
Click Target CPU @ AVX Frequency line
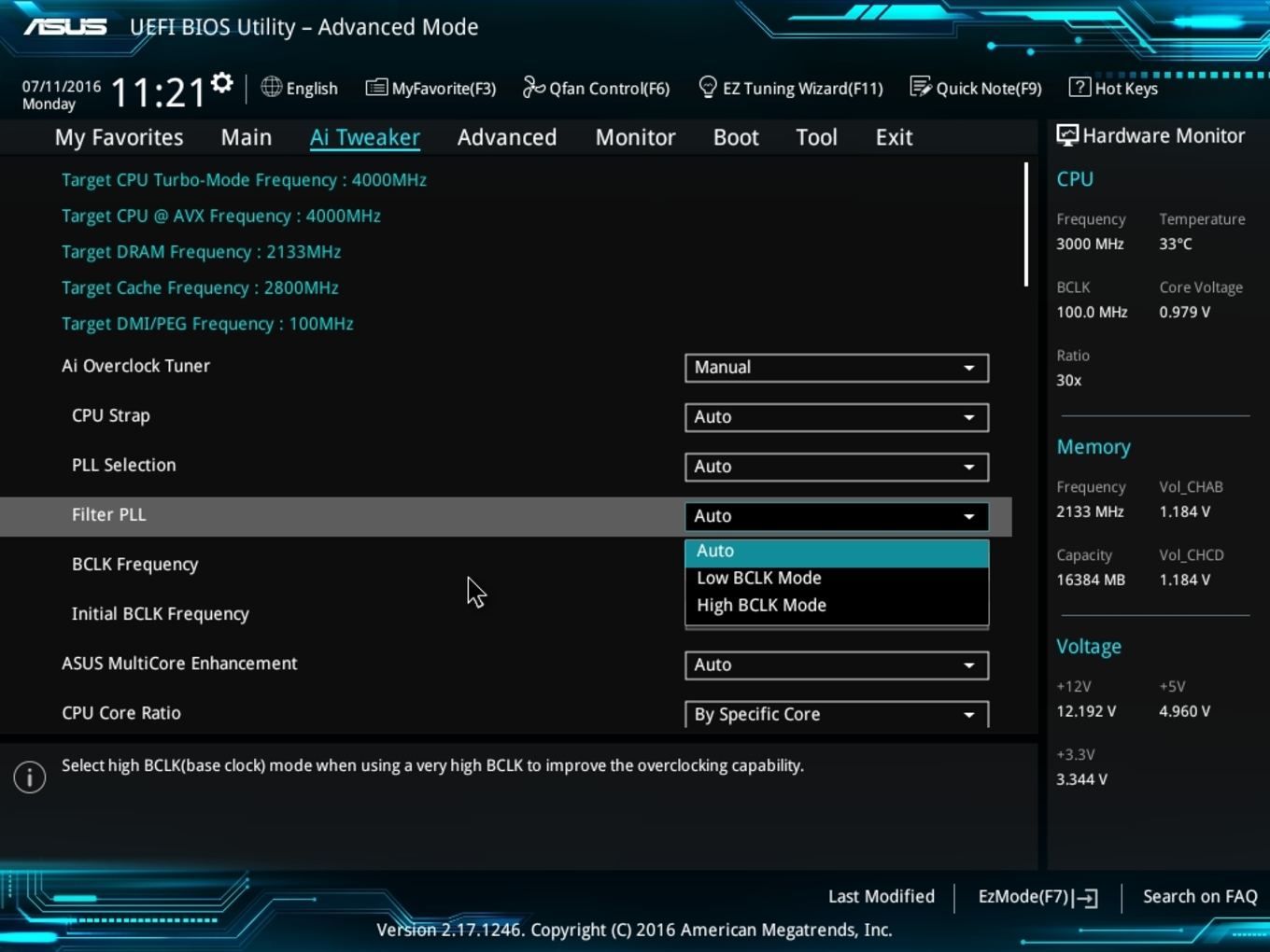click(221, 217)
